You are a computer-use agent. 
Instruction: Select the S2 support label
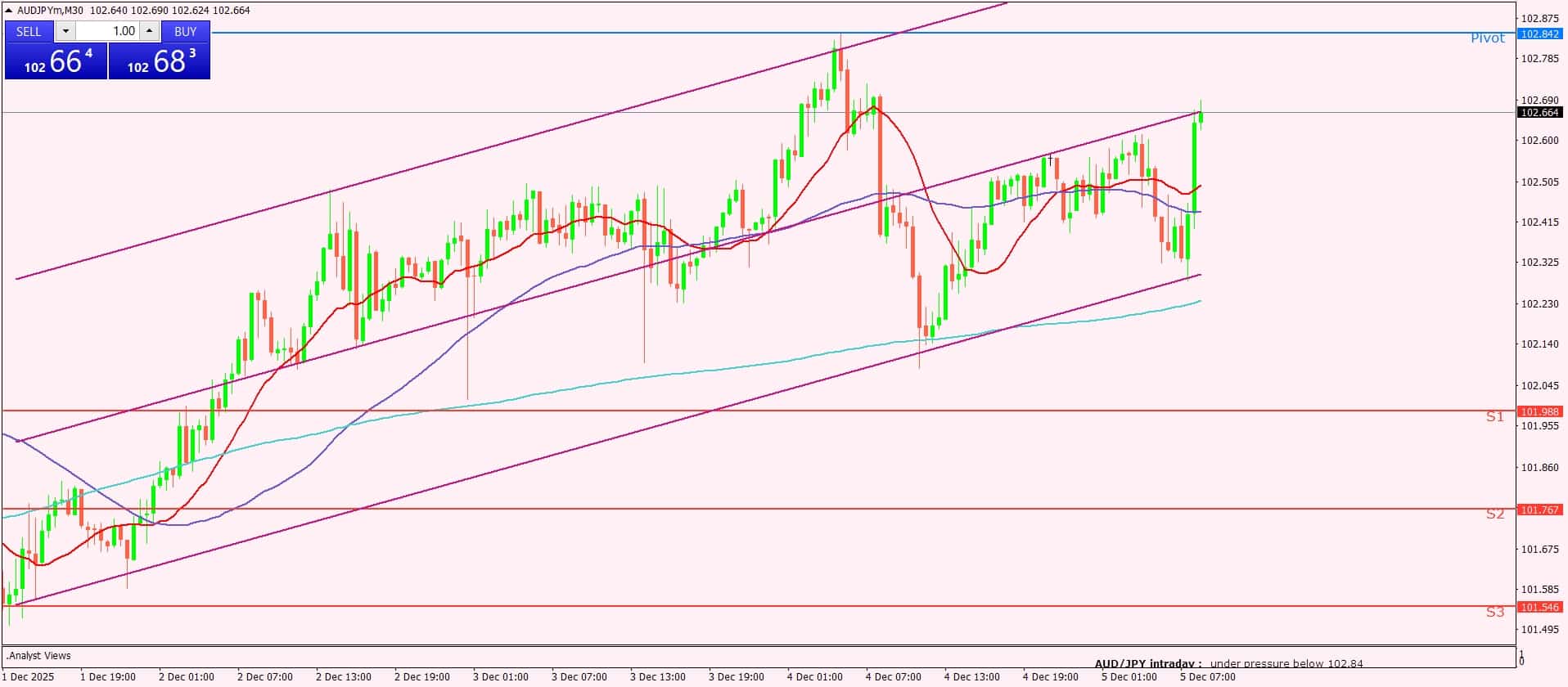(1494, 514)
